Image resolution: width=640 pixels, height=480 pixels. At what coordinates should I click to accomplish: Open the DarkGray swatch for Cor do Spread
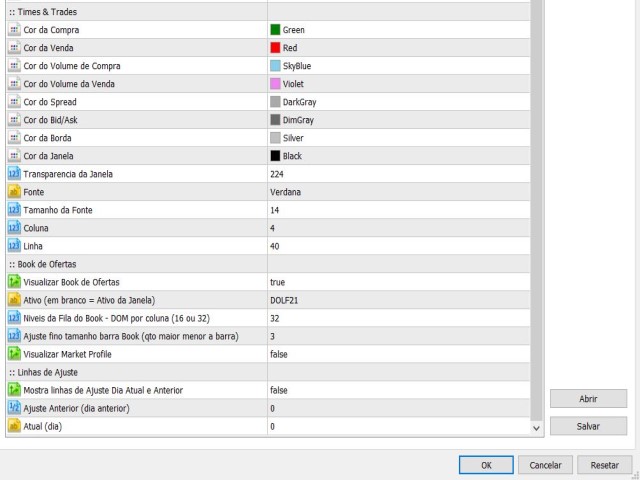(x=275, y=102)
